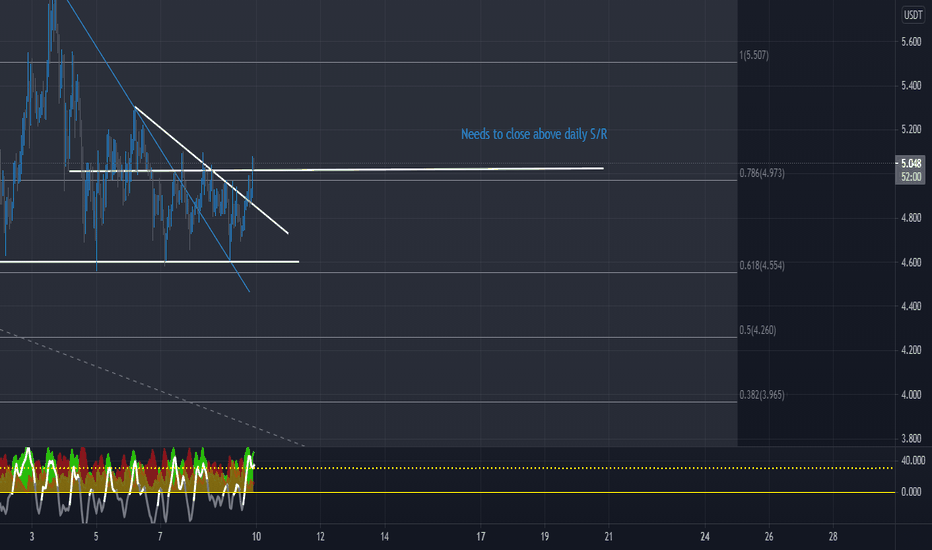Click date 10 on the time axis
The height and width of the screenshot is (550, 932).
(x=256, y=537)
